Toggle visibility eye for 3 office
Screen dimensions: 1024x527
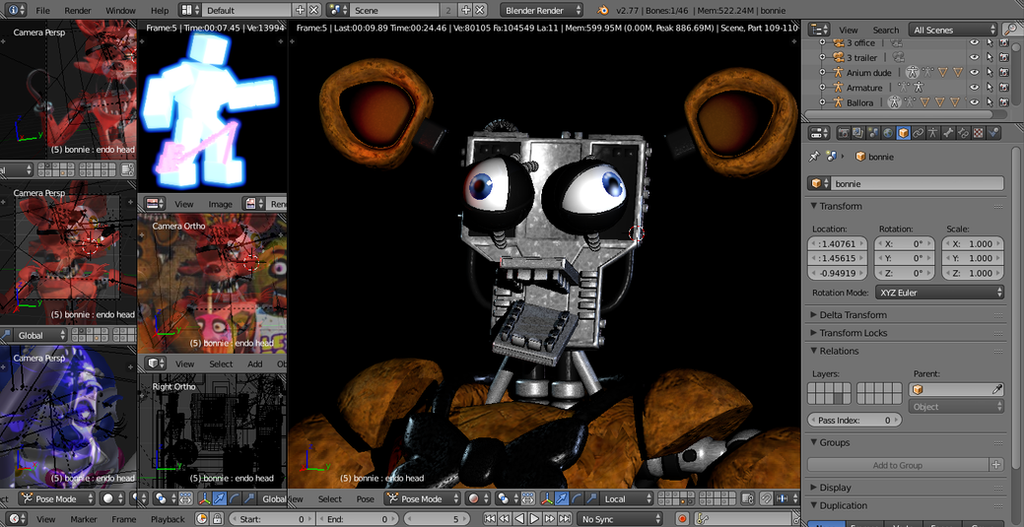pyautogui.click(x=974, y=42)
